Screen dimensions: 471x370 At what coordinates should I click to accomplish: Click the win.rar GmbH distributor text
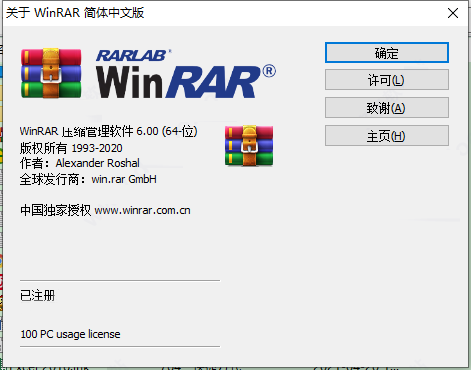[124, 179]
